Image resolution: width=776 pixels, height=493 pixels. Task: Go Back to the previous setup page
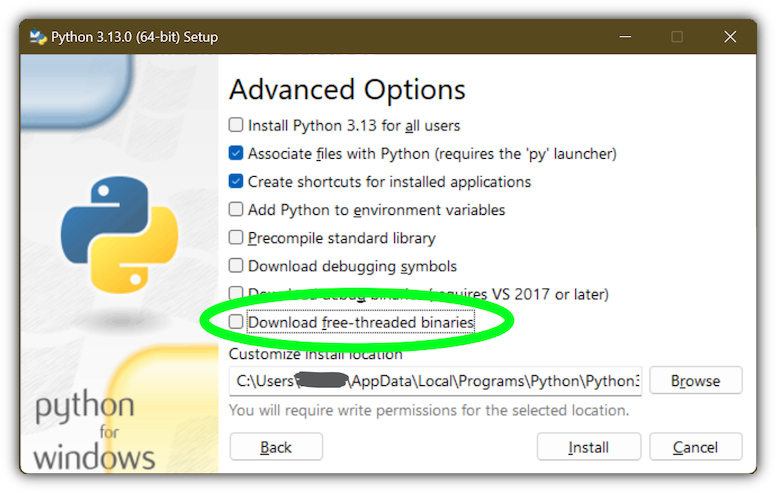tap(276, 447)
